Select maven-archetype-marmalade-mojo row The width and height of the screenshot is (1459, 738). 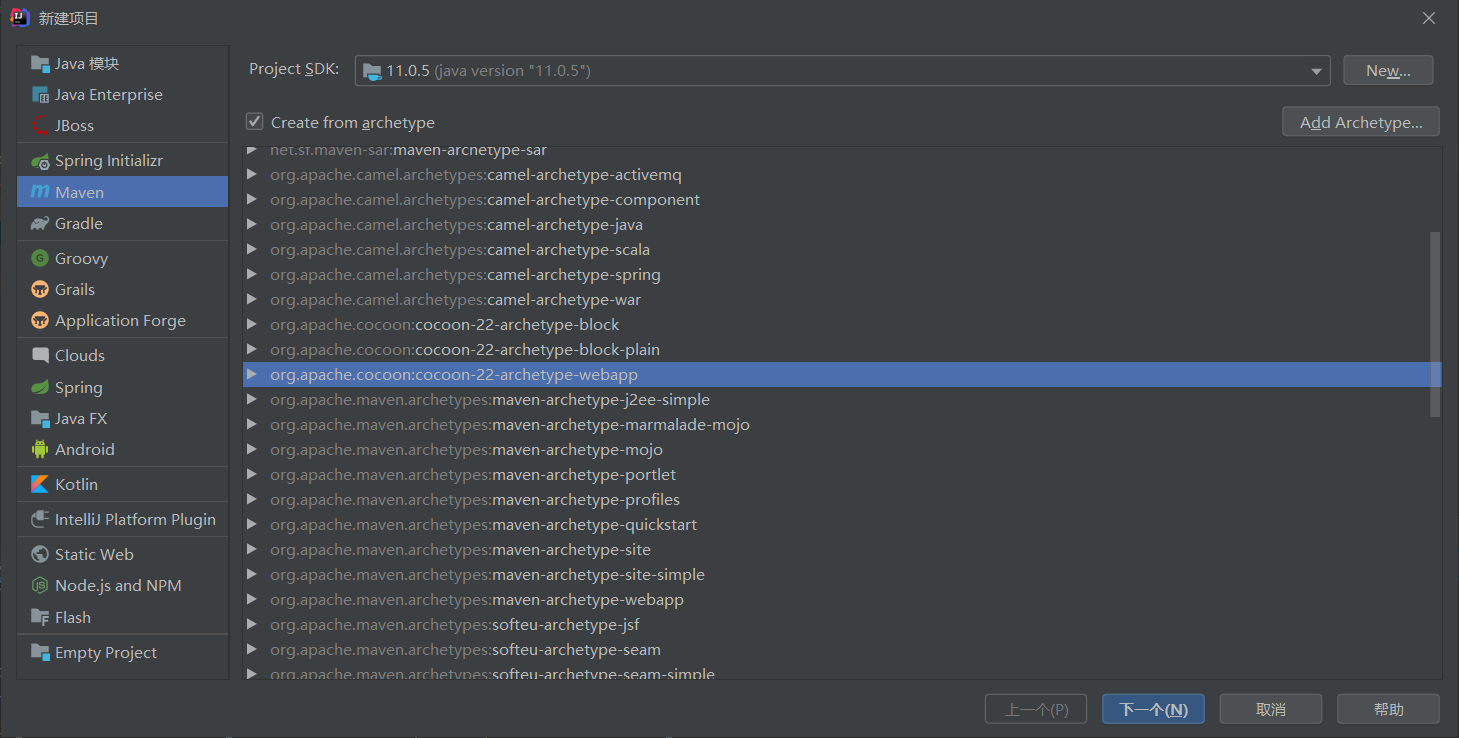pos(842,425)
